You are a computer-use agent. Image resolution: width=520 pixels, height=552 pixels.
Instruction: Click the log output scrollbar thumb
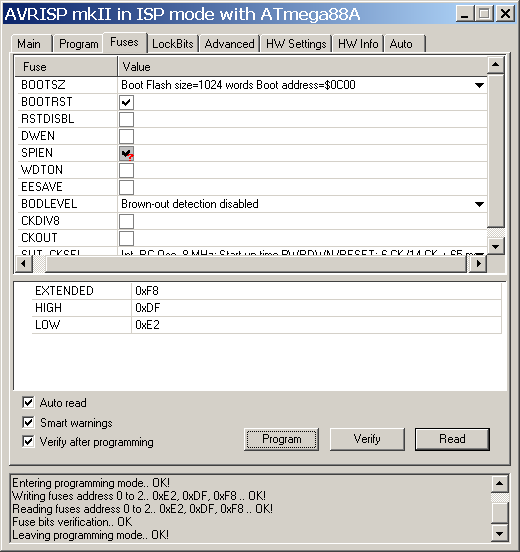[500, 513]
